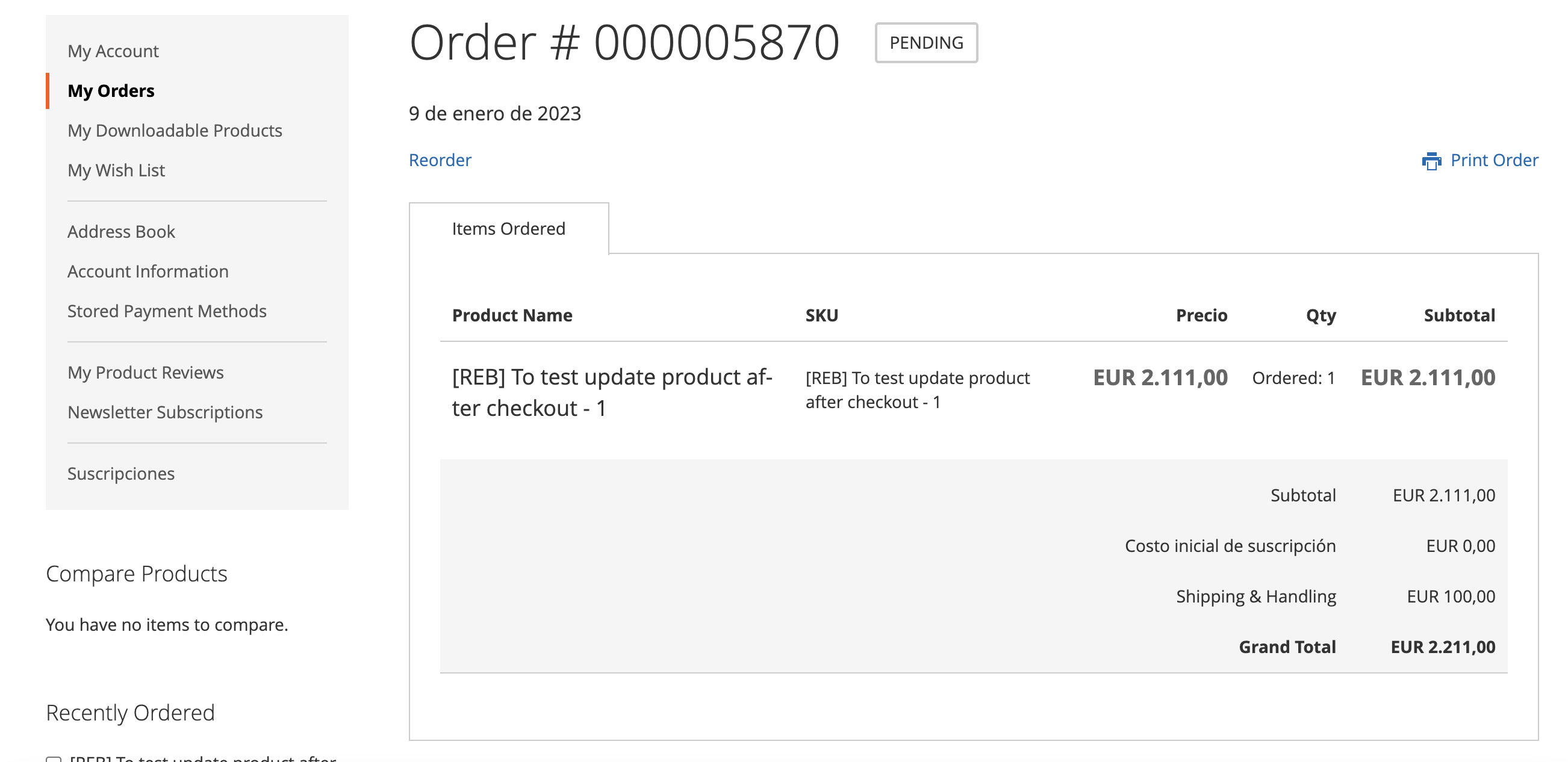The height and width of the screenshot is (762, 1568).
Task: Open Newsletter Subscriptions
Action: [165, 412]
